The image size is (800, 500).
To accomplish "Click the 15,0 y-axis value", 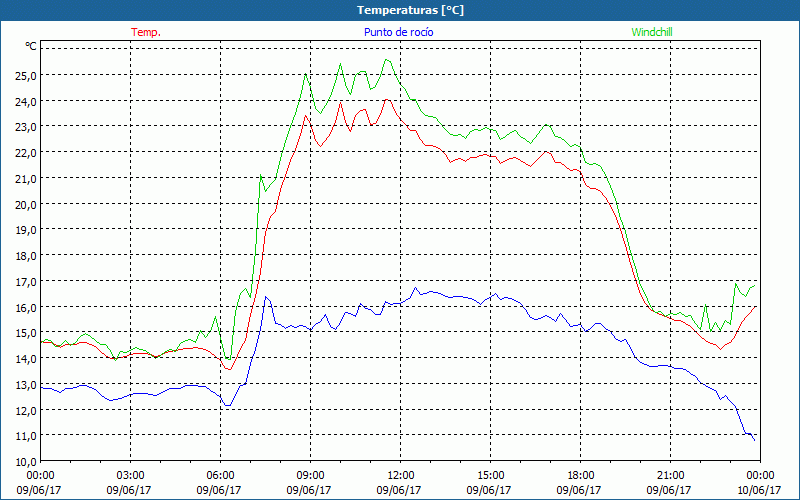I will 26,333.
